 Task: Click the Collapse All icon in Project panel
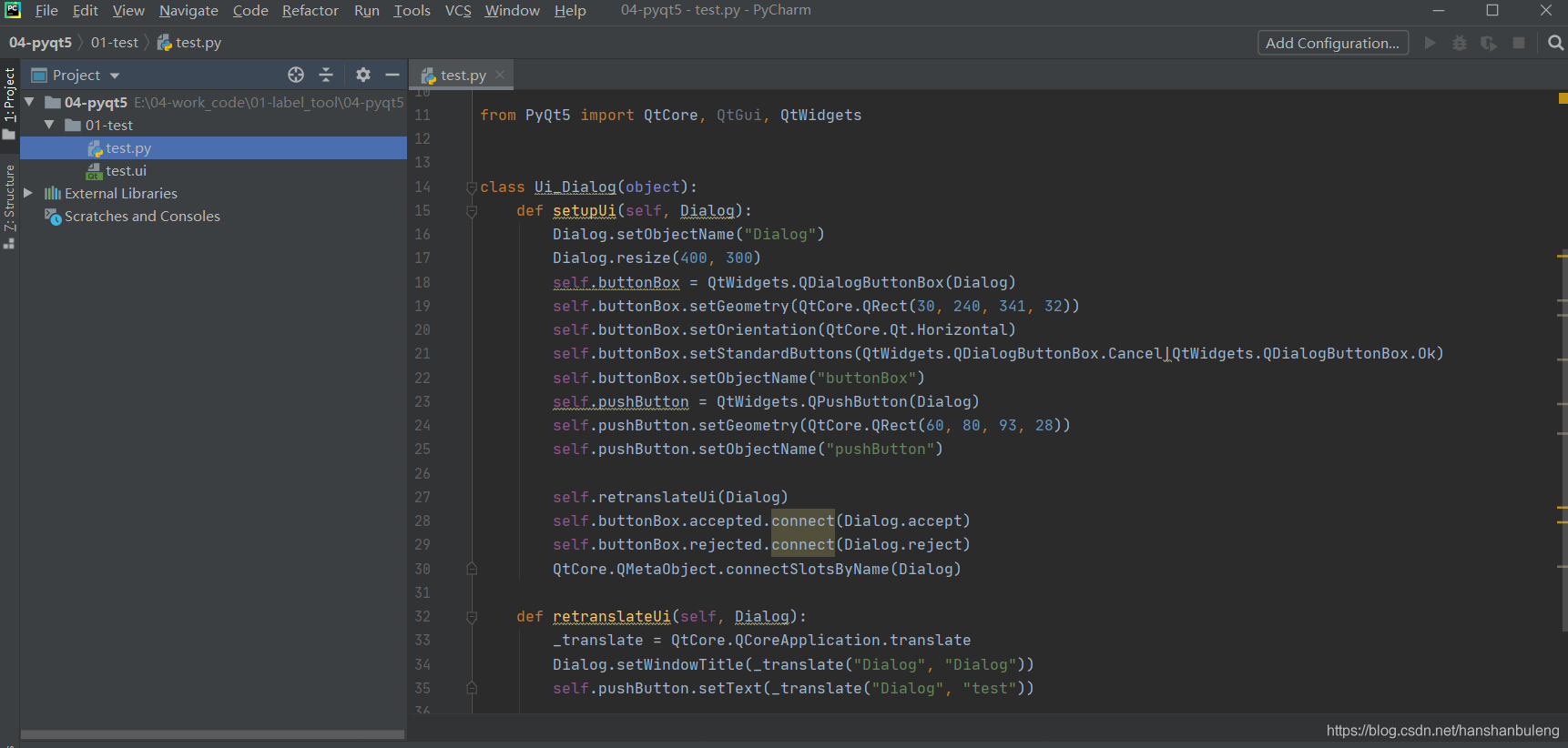click(x=326, y=75)
